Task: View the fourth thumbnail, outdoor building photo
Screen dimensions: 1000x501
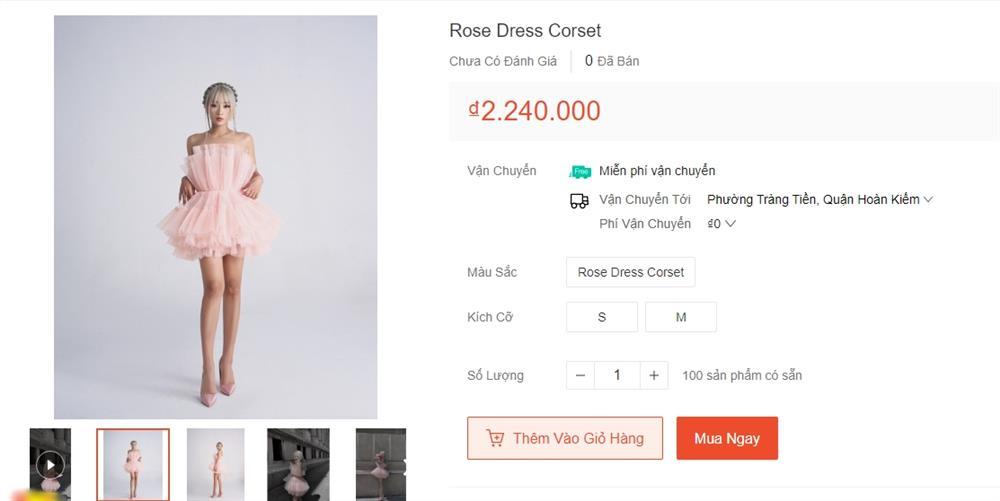Action: point(298,464)
